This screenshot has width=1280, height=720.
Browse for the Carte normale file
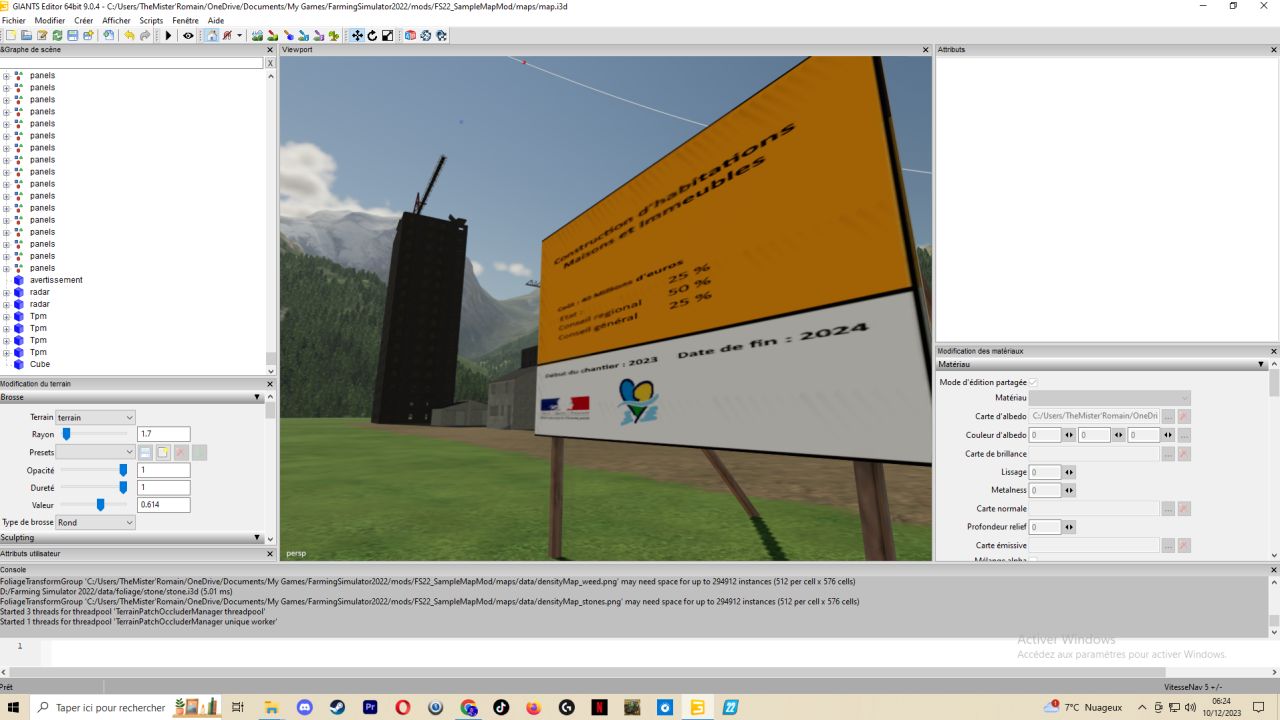pos(1168,509)
